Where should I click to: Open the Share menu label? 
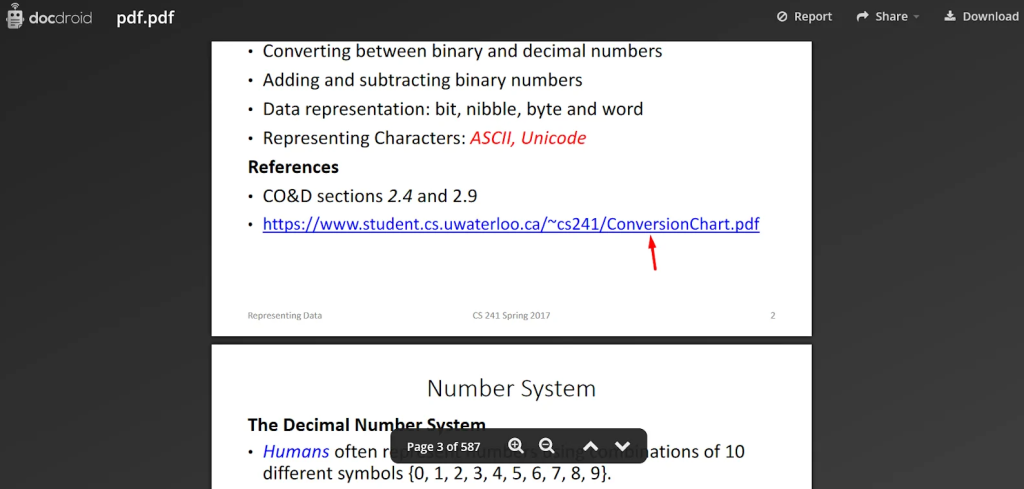(891, 17)
